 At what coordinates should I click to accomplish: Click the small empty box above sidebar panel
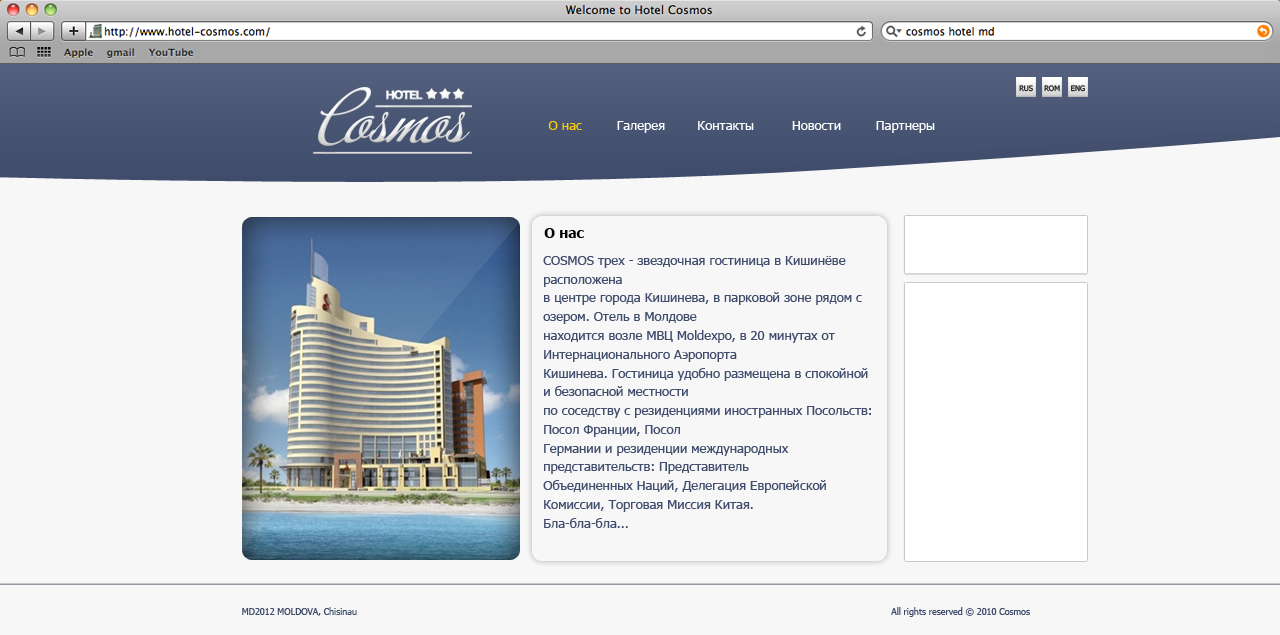click(x=996, y=244)
